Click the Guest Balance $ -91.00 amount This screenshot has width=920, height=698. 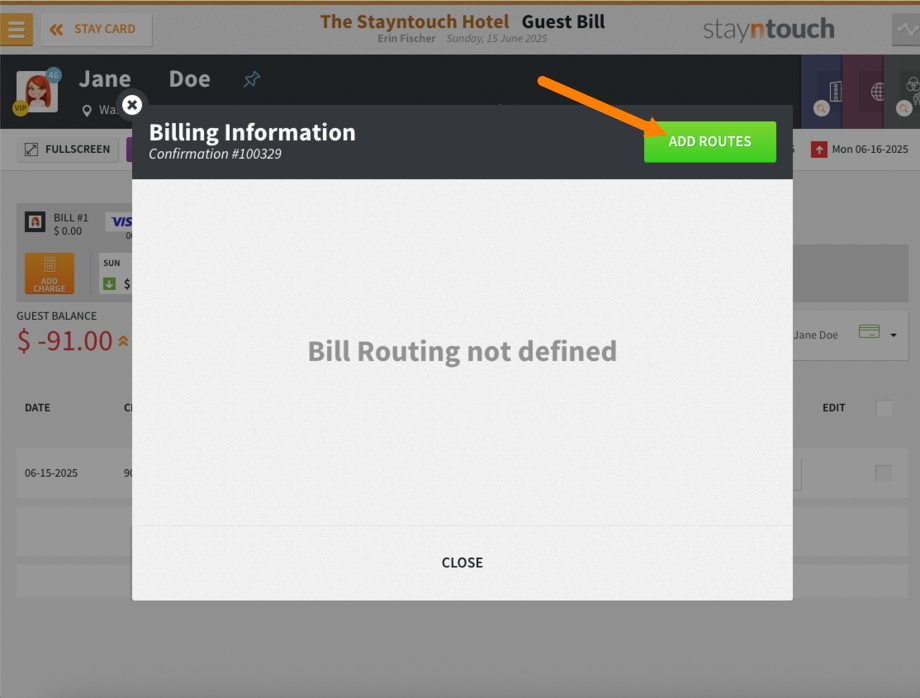pyautogui.click(x=65, y=341)
